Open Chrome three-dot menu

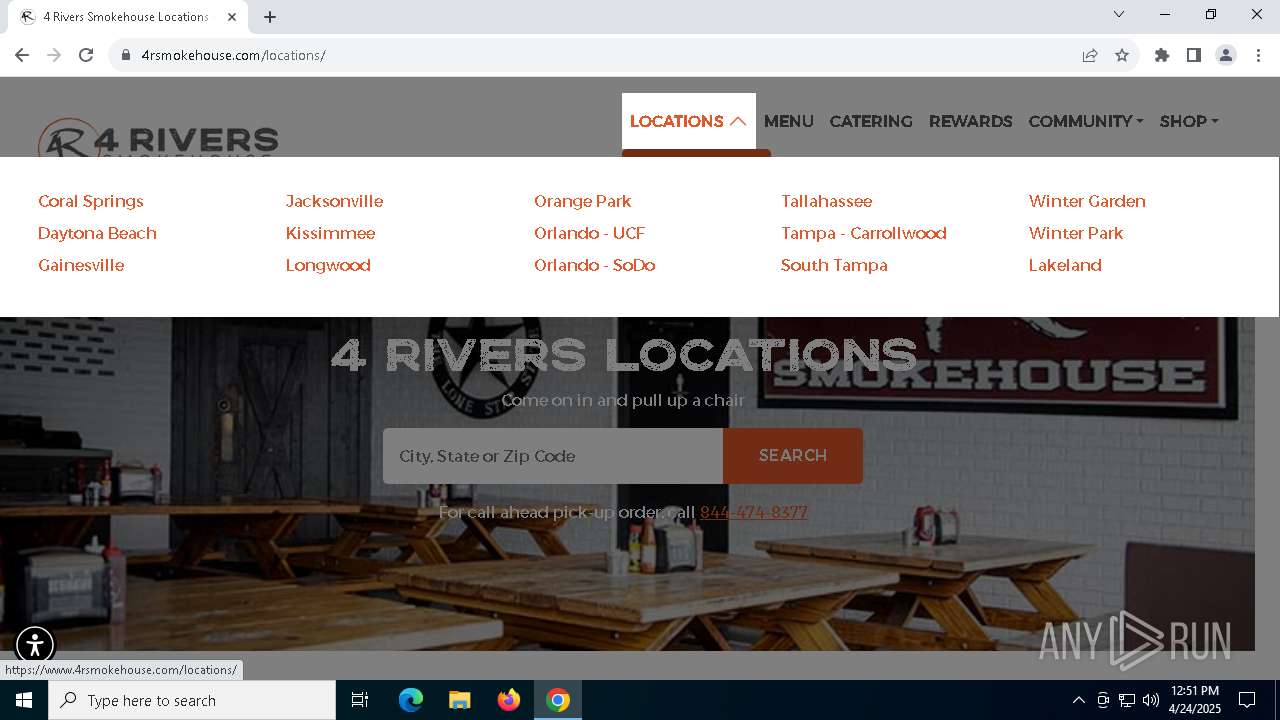[1258, 55]
